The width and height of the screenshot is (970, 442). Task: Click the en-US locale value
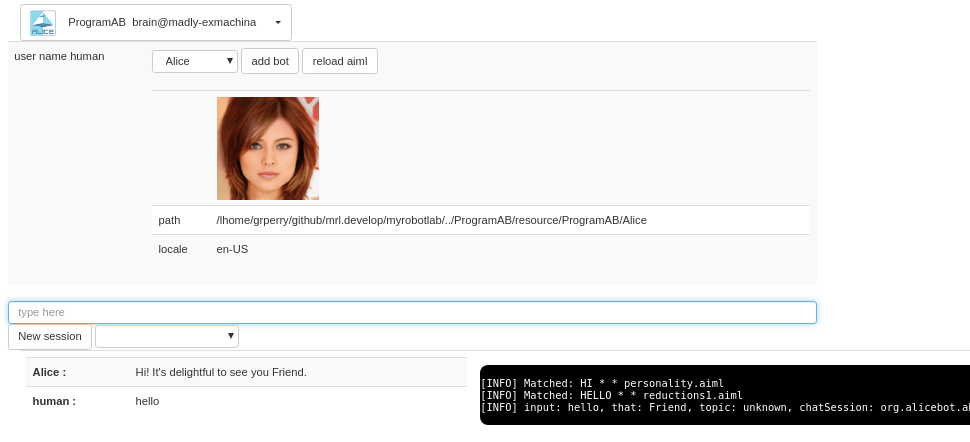pyautogui.click(x=232, y=249)
